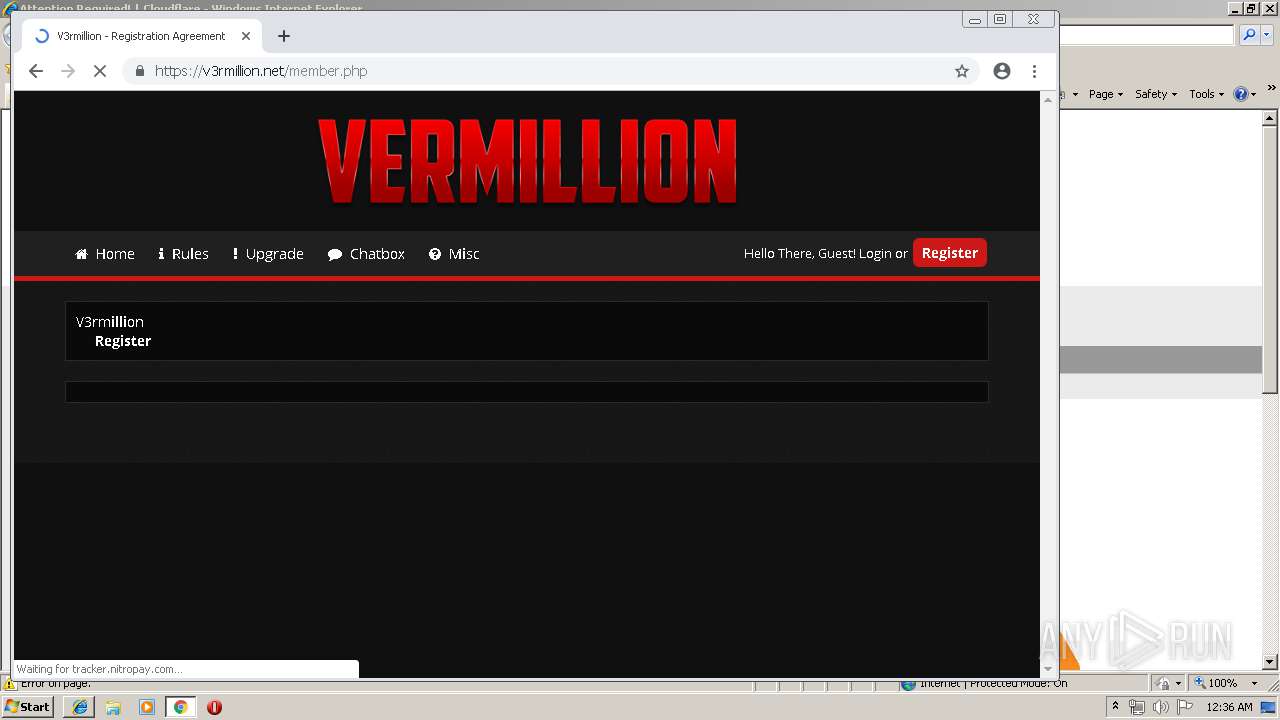Click the network tray icon
Screen dimensions: 1280x720
coord(1137,707)
